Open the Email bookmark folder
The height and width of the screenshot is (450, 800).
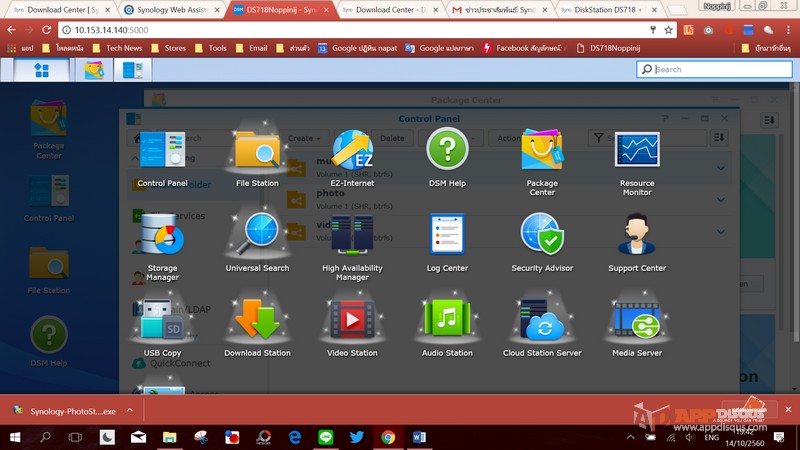(x=252, y=48)
